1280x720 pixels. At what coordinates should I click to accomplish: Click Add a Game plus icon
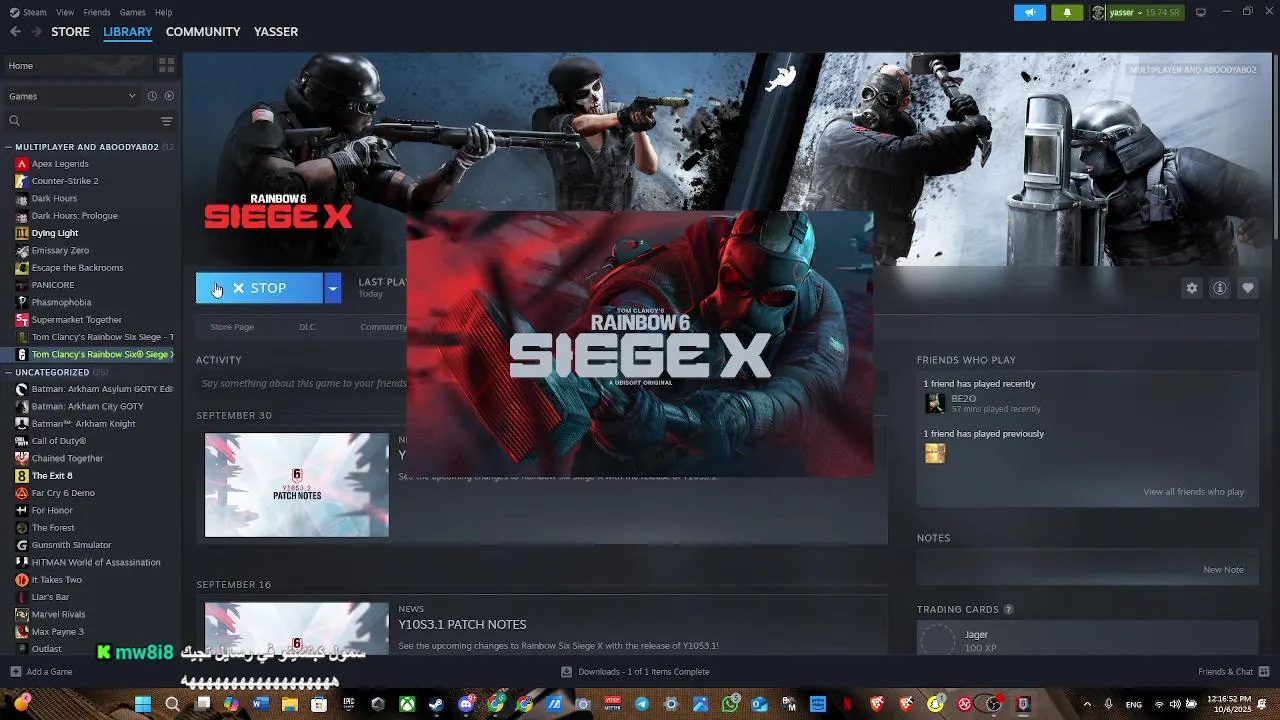coord(15,671)
